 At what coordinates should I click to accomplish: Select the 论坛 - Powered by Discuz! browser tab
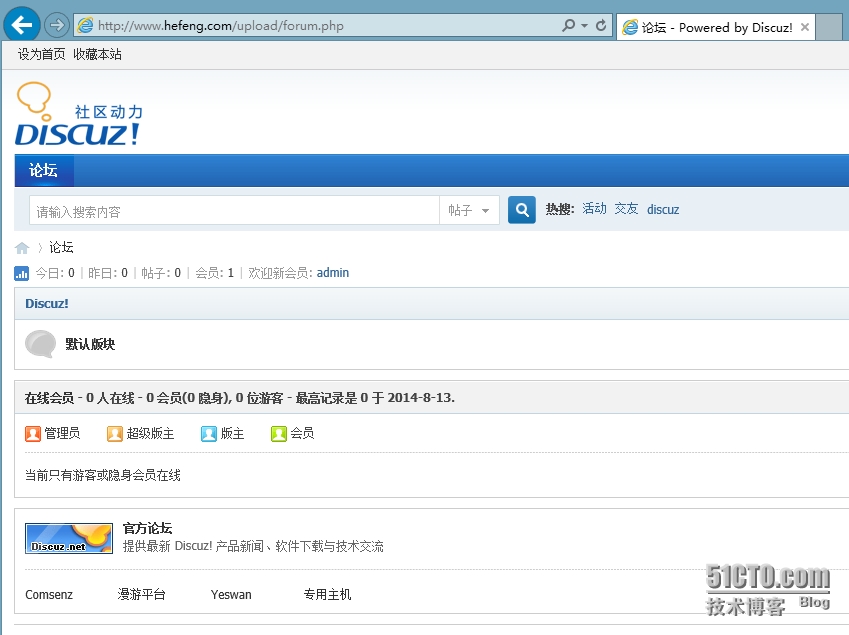[x=716, y=27]
